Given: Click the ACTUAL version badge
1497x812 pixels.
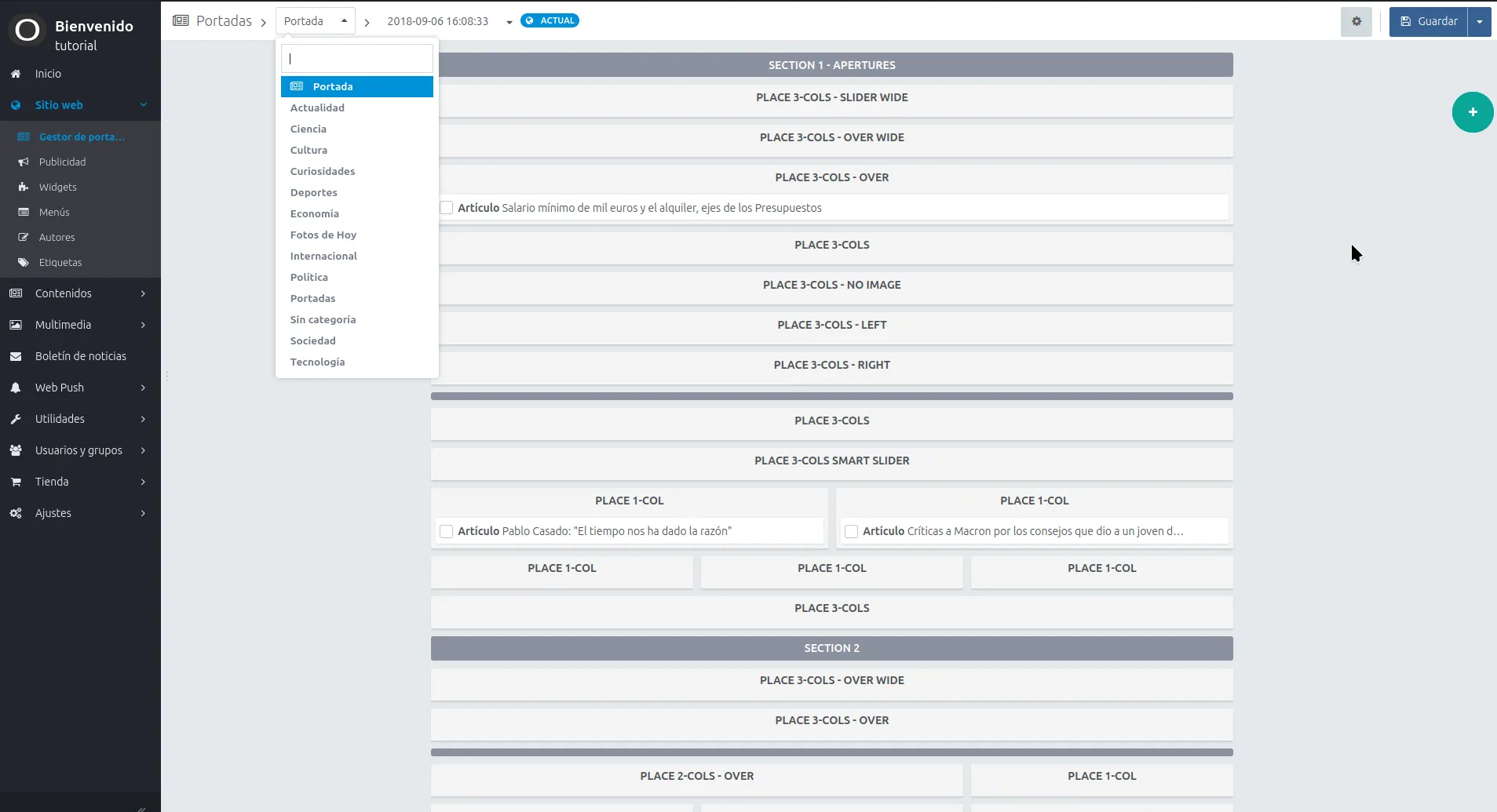Looking at the screenshot, I should point(550,20).
